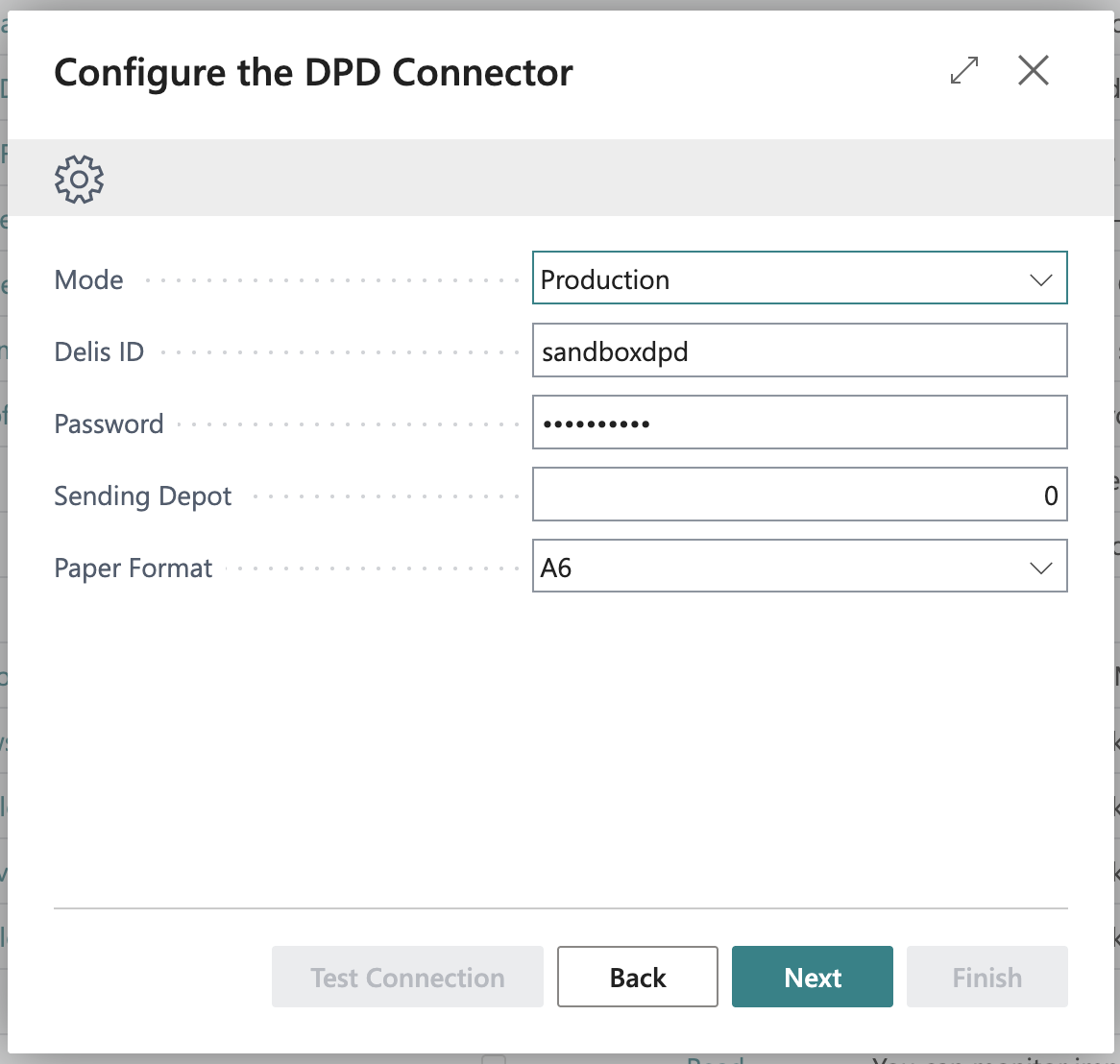Click the Test Connection button
The image size is (1120, 1064).
(407, 977)
